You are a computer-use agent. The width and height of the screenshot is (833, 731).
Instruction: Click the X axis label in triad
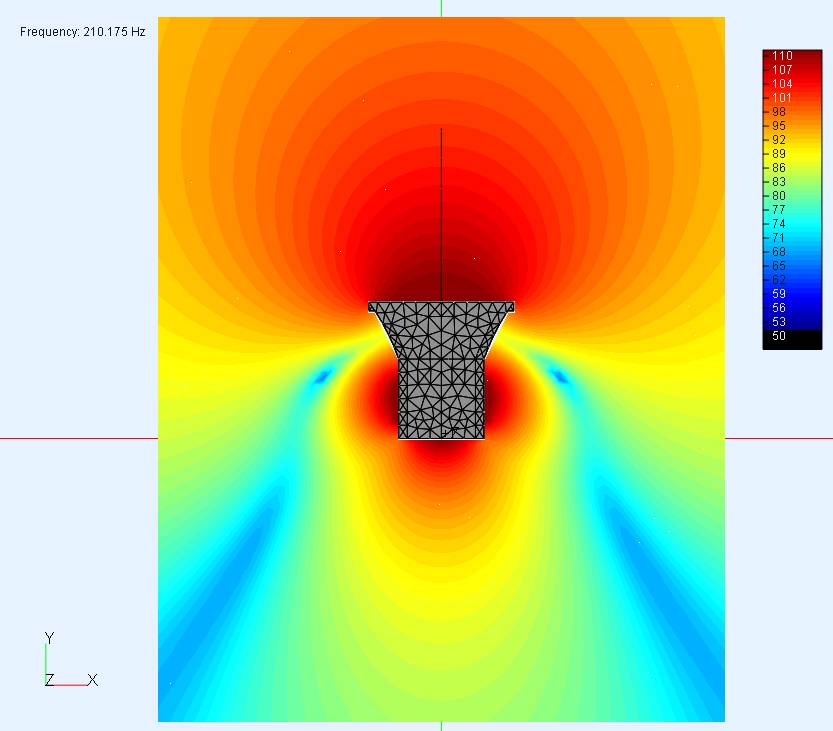coord(92,680)
